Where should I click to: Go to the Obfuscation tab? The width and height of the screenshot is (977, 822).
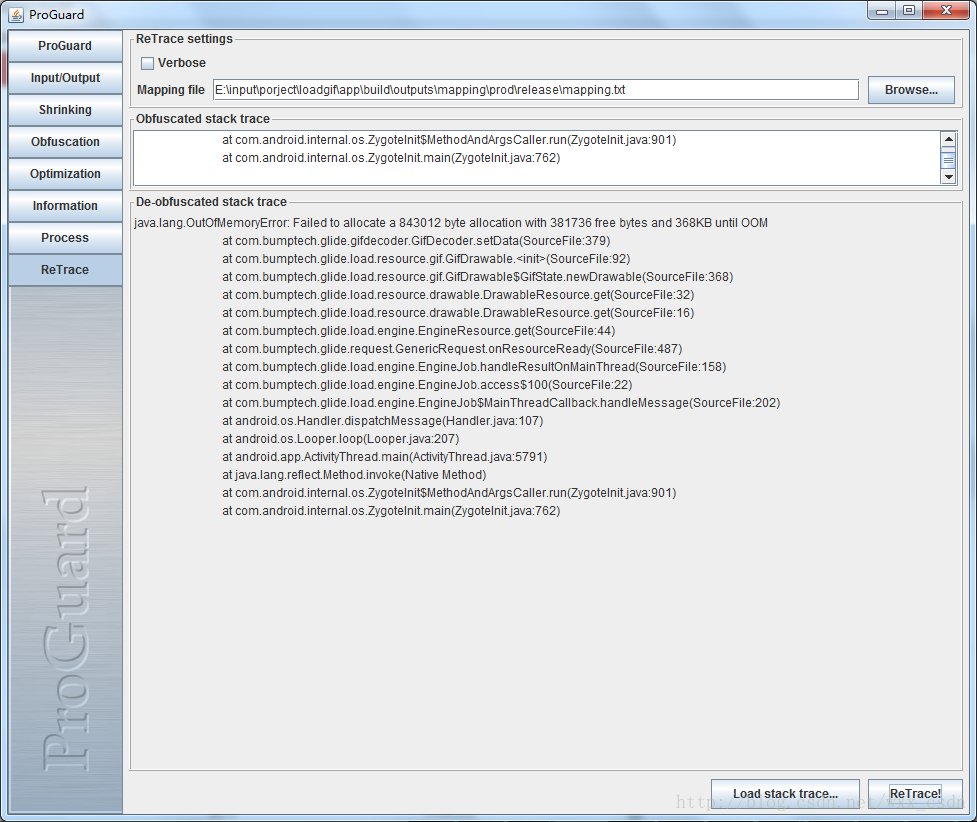point(65,142)
